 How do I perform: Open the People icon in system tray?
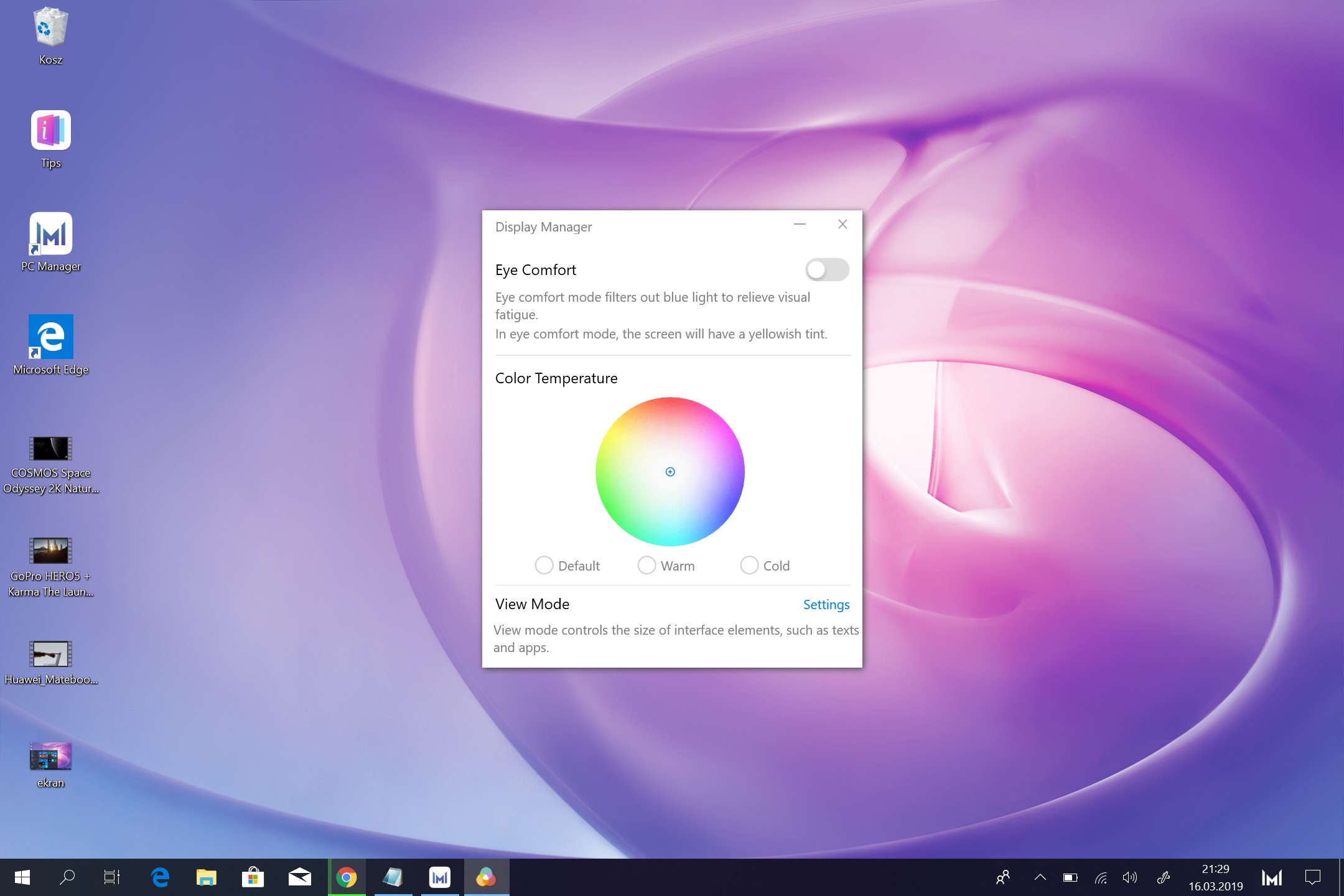click(1003, 877)
